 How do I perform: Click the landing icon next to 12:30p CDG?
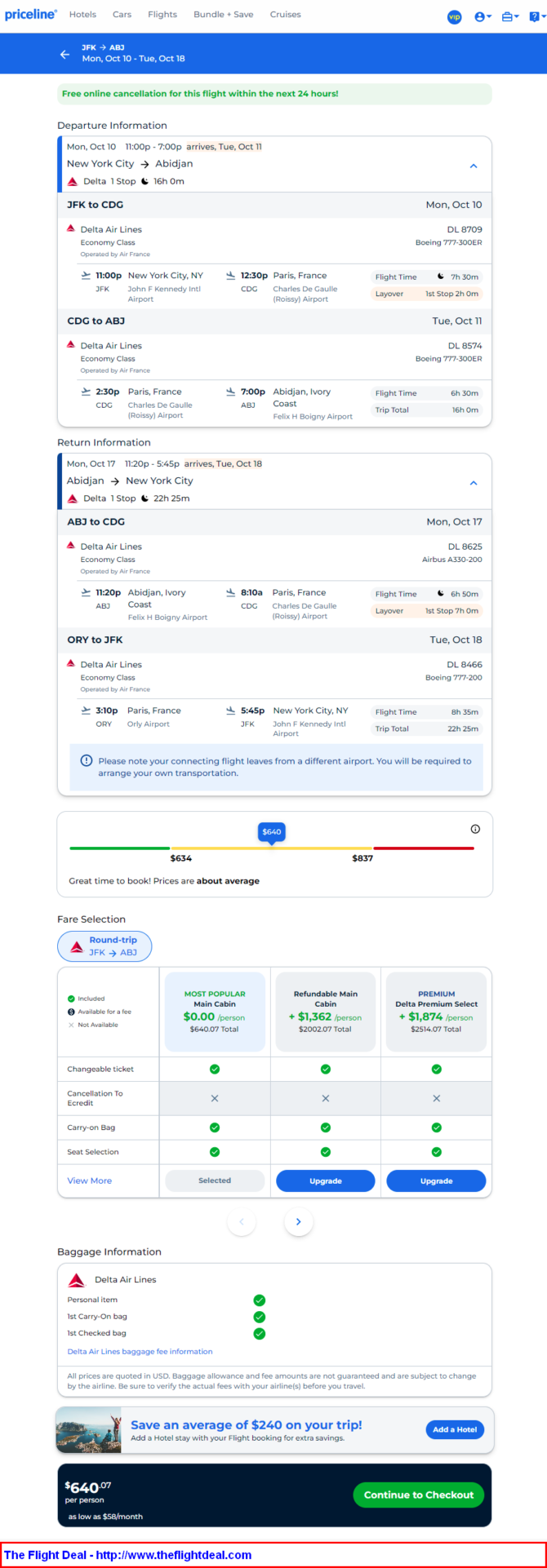pos(231,276)
